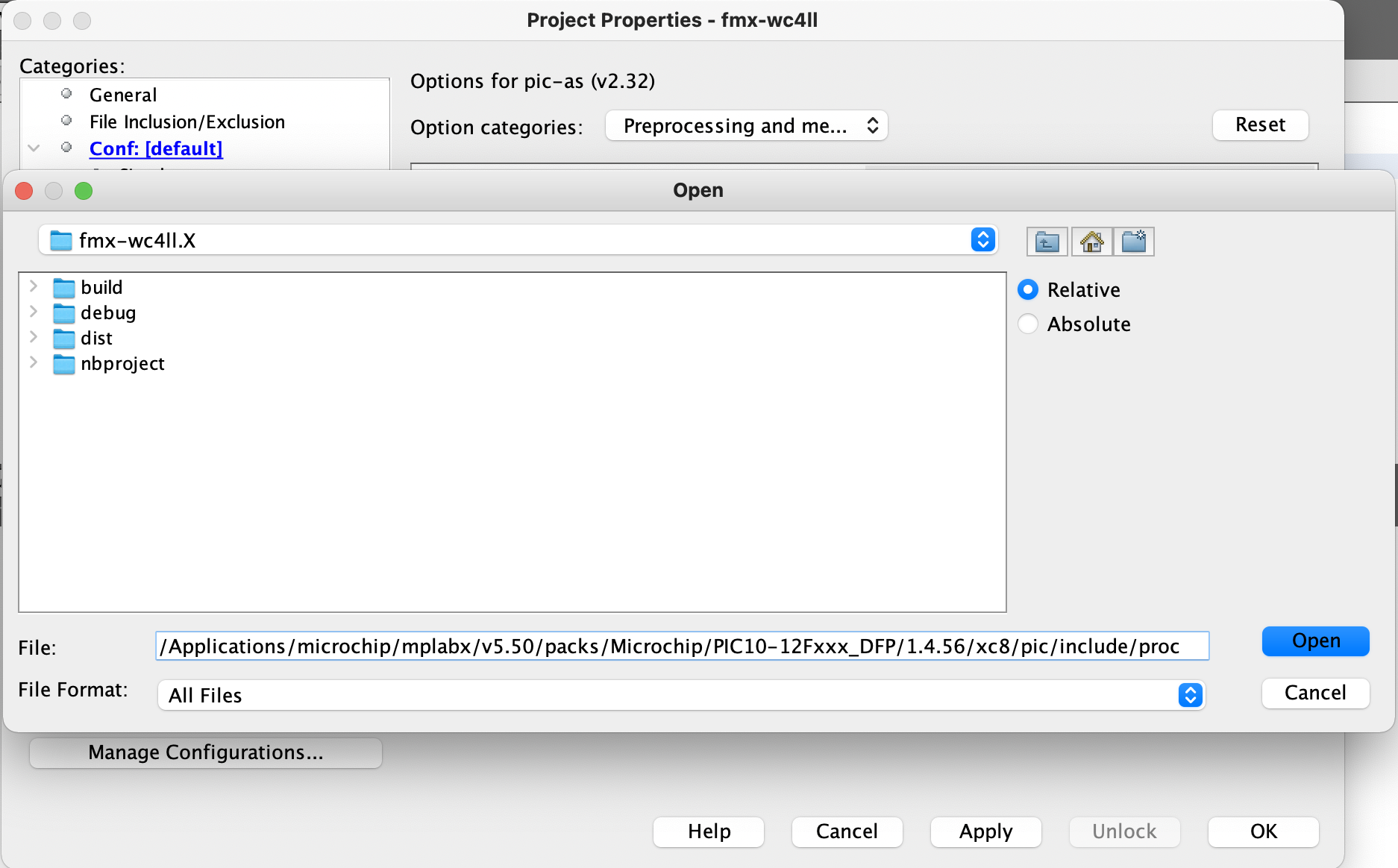Expand the build folder tree node
Image resolution: width=1398 pixels, height=868 pixels.
(x=34, y=286)
